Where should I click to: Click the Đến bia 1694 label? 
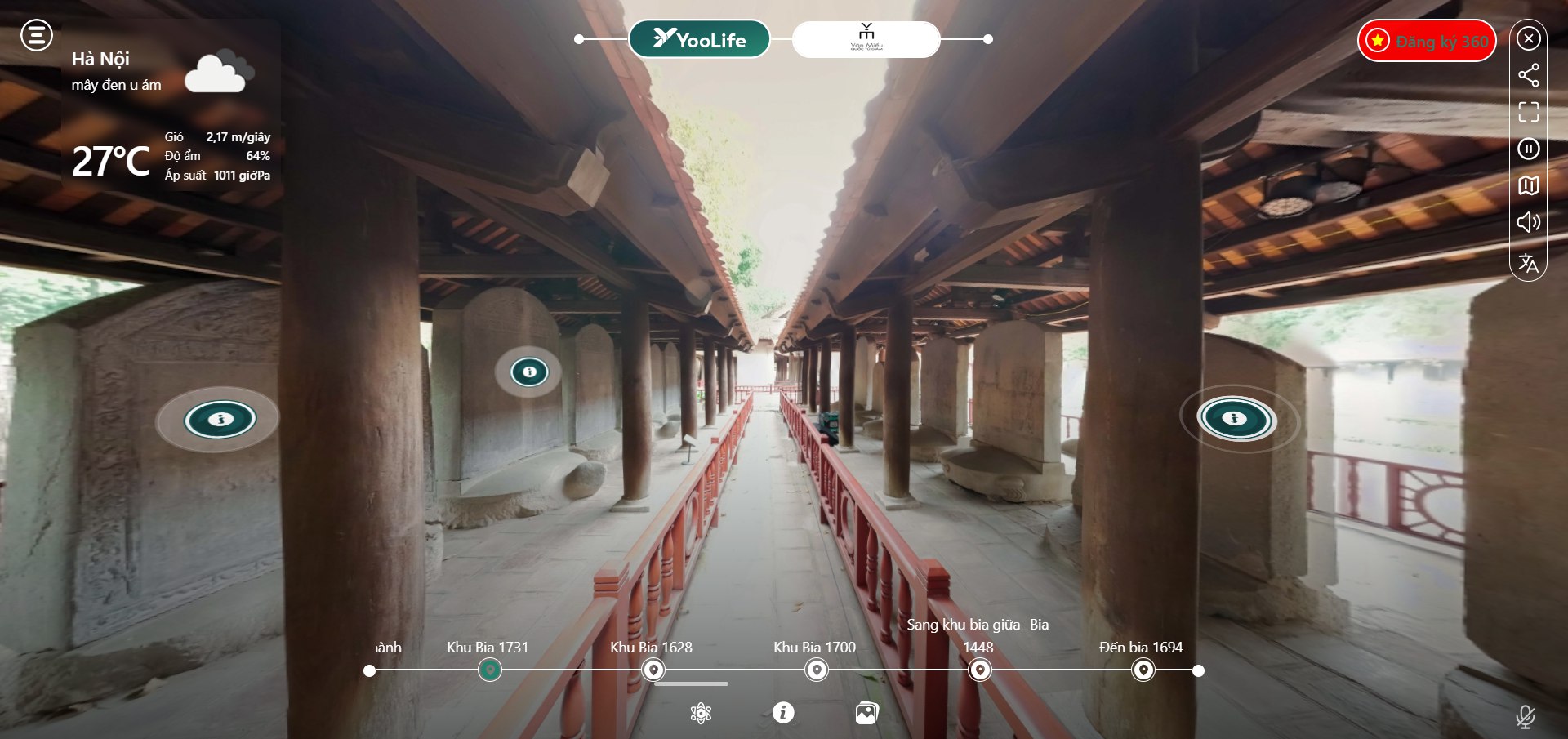(x=1141, y=648)
